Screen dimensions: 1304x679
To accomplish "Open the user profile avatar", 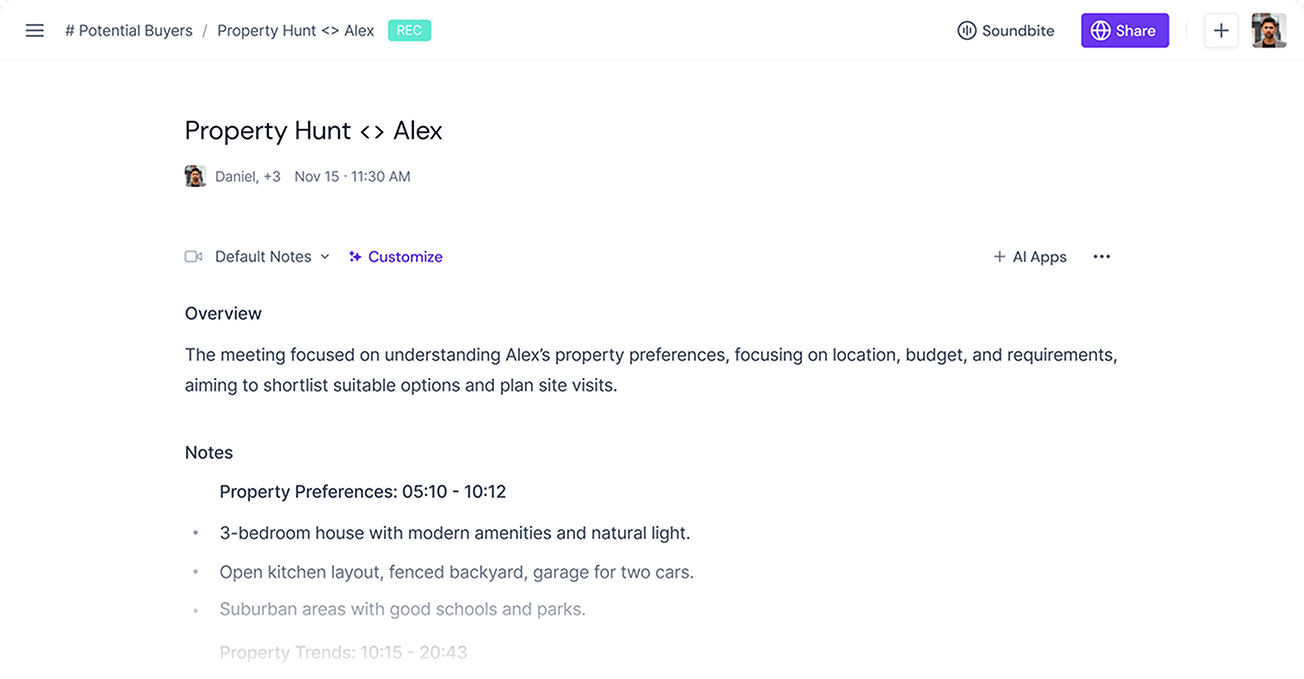I will 1269,31.
